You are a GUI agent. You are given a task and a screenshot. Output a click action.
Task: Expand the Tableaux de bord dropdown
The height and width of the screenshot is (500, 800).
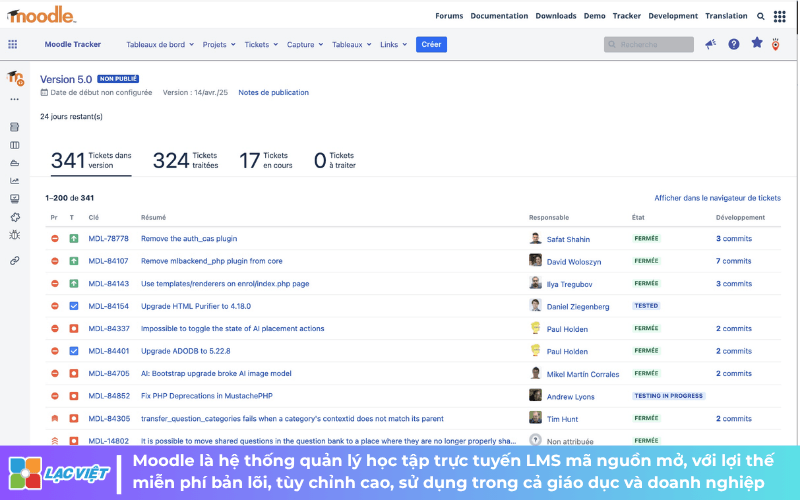160,44
